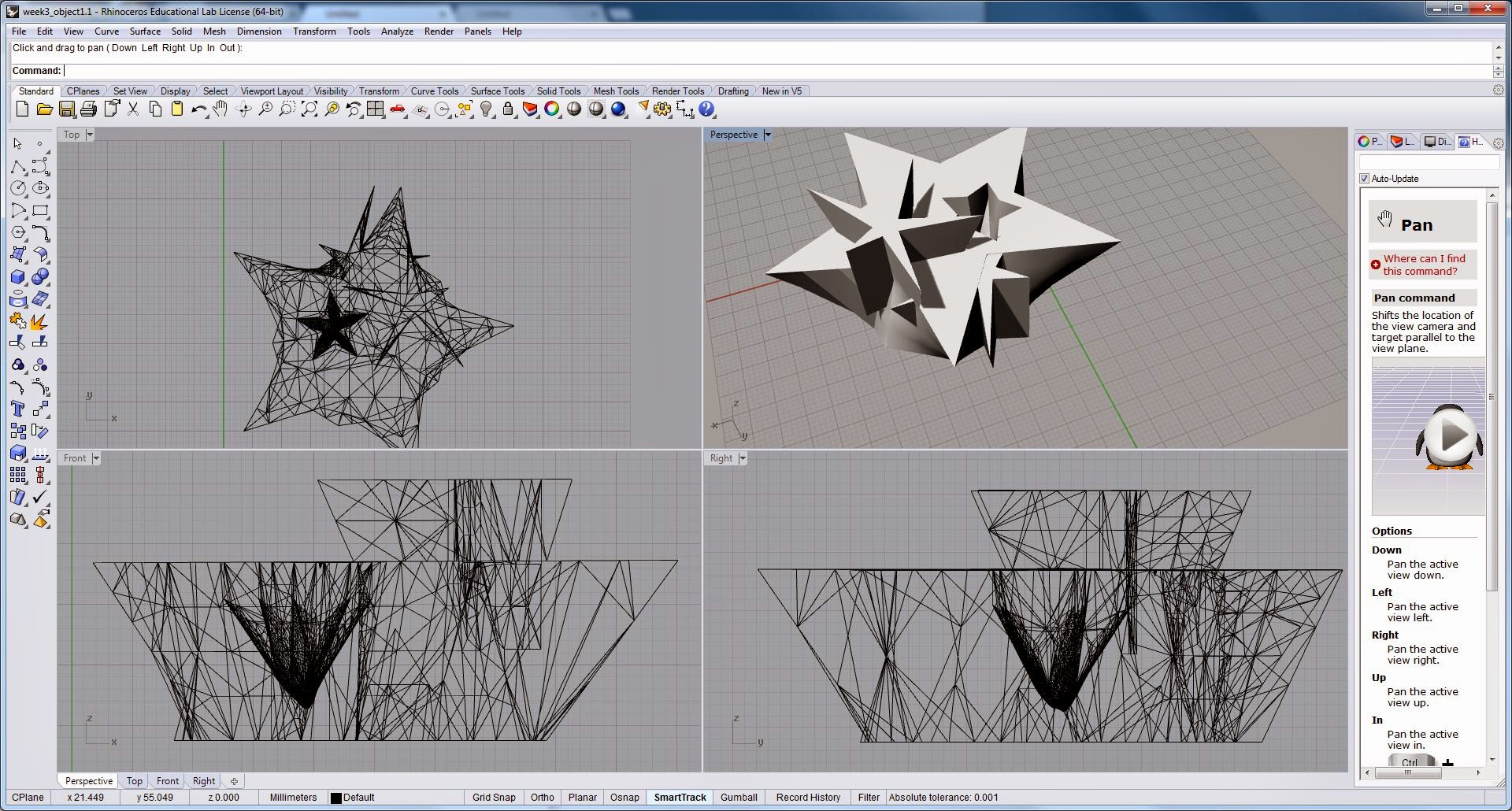
Task: Open the Layers icon in Standard toolbar
Action: (530, 109)
